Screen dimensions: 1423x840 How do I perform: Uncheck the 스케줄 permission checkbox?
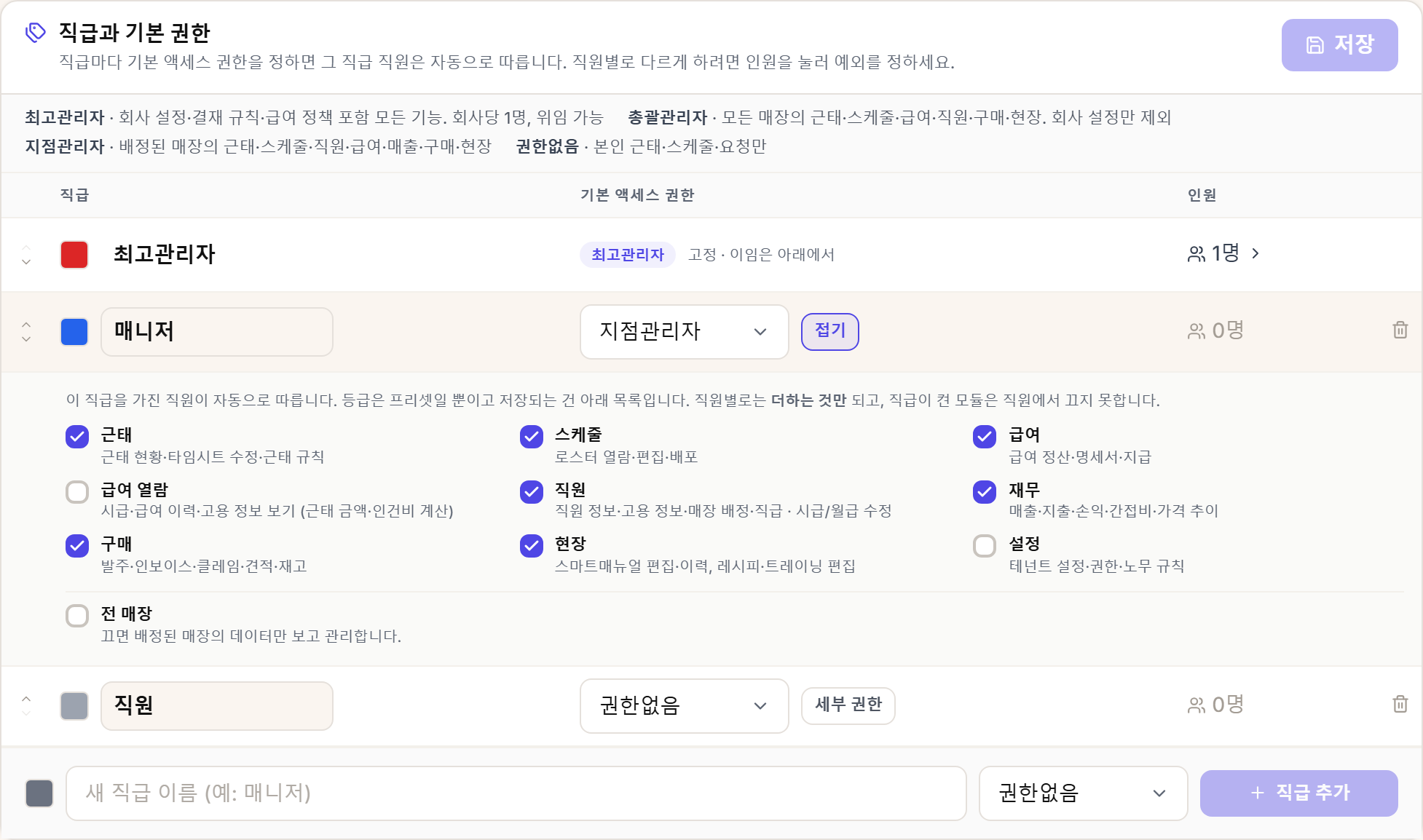532,437
